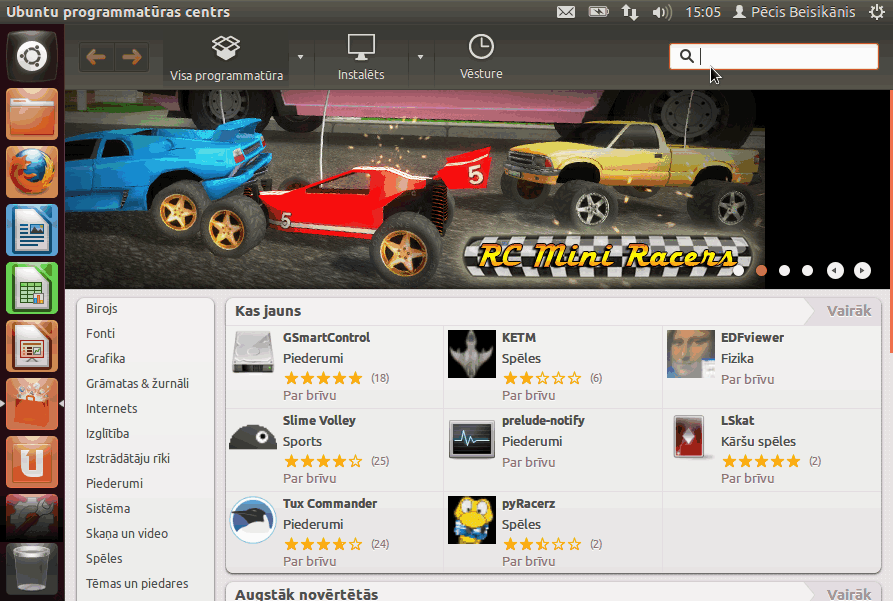Open the EDFviewer Mona Lisa icon
The height and width of the screenshot is (601, 893).
(691, 354)
